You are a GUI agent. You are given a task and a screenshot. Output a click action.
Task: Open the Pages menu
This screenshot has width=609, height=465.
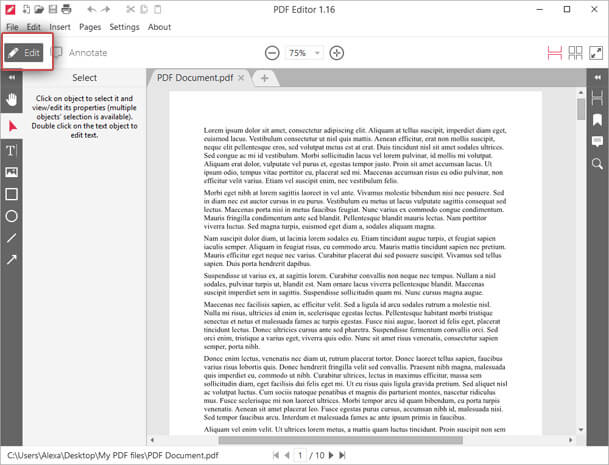(x=89, y=27)
